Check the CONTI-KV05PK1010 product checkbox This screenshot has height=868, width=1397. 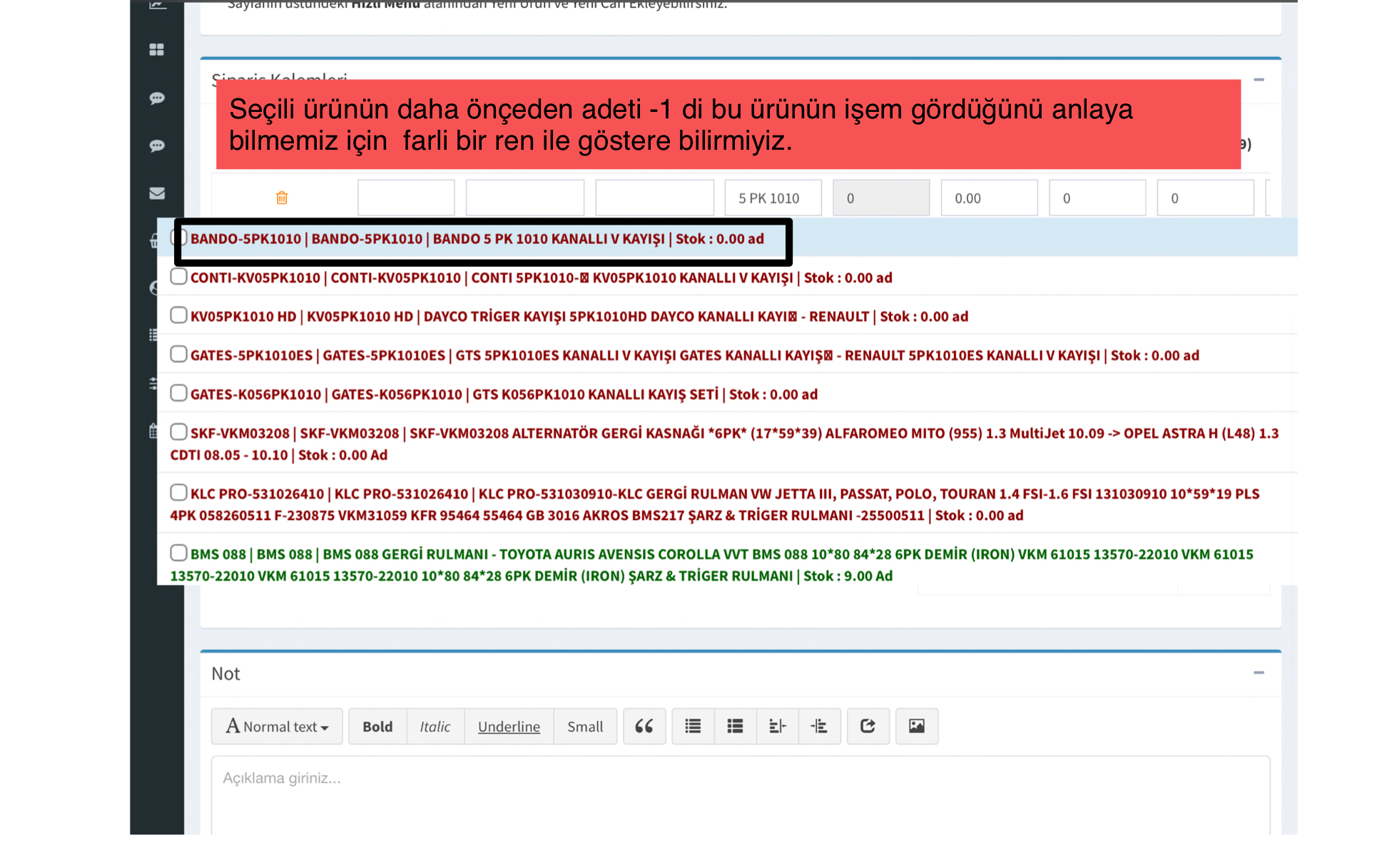178,277
